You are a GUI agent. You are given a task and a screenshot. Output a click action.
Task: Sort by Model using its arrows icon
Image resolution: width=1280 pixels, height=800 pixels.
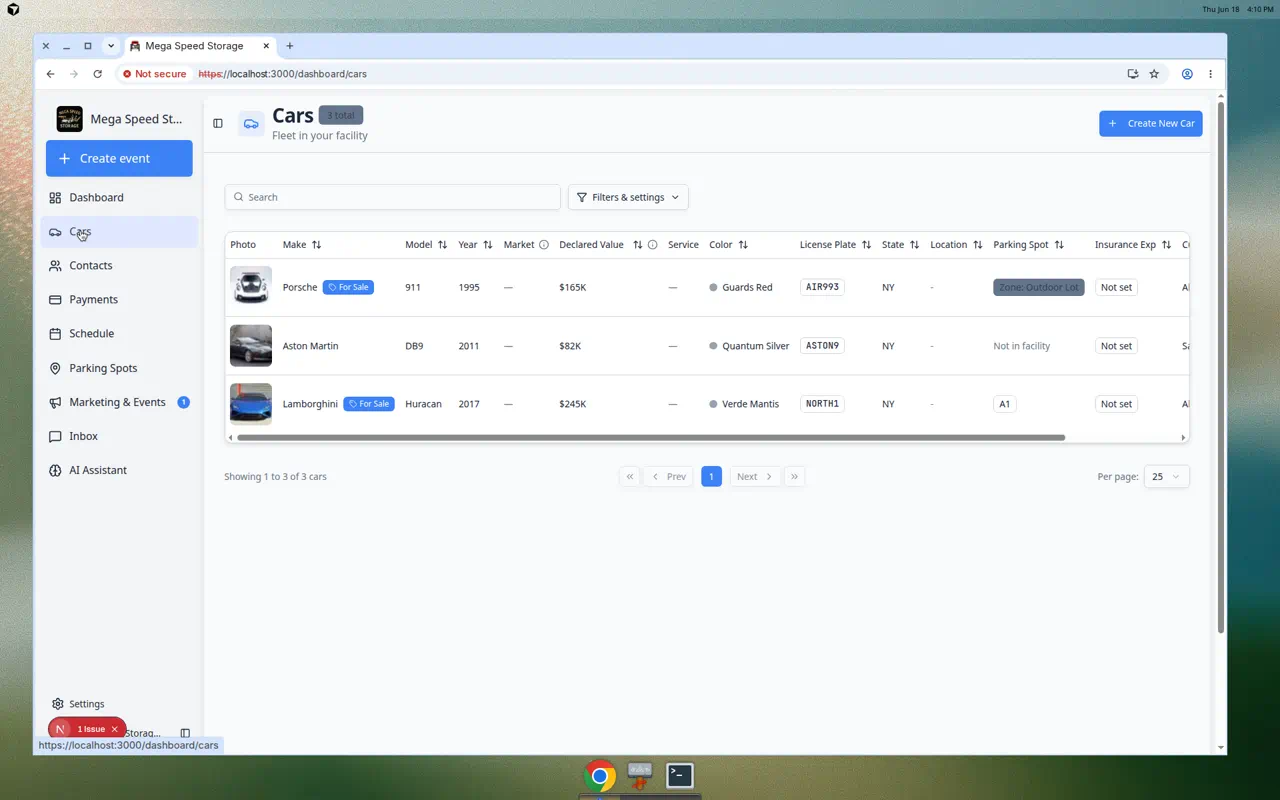click(x=442, y=245)
